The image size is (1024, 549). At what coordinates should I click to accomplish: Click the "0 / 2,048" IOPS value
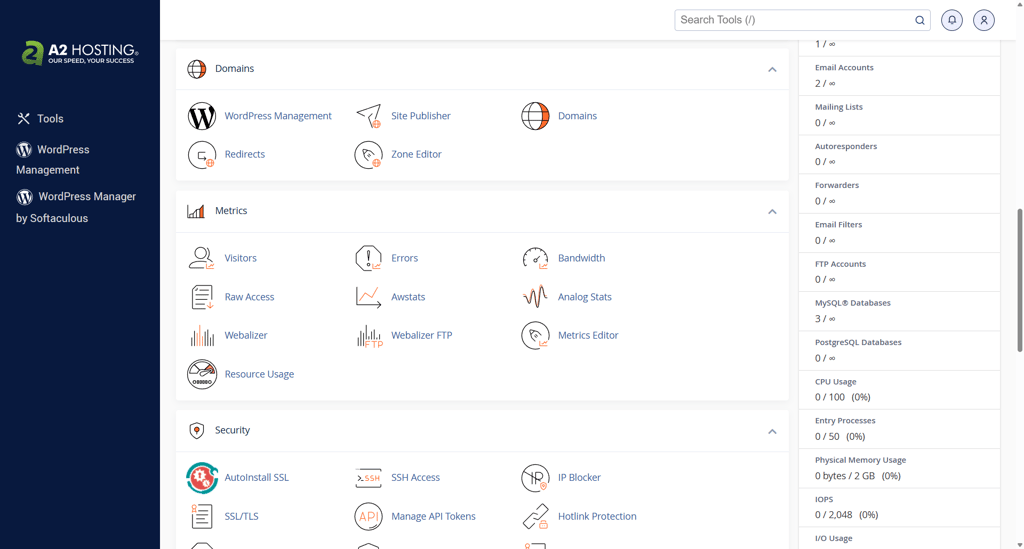coord(833,515)
